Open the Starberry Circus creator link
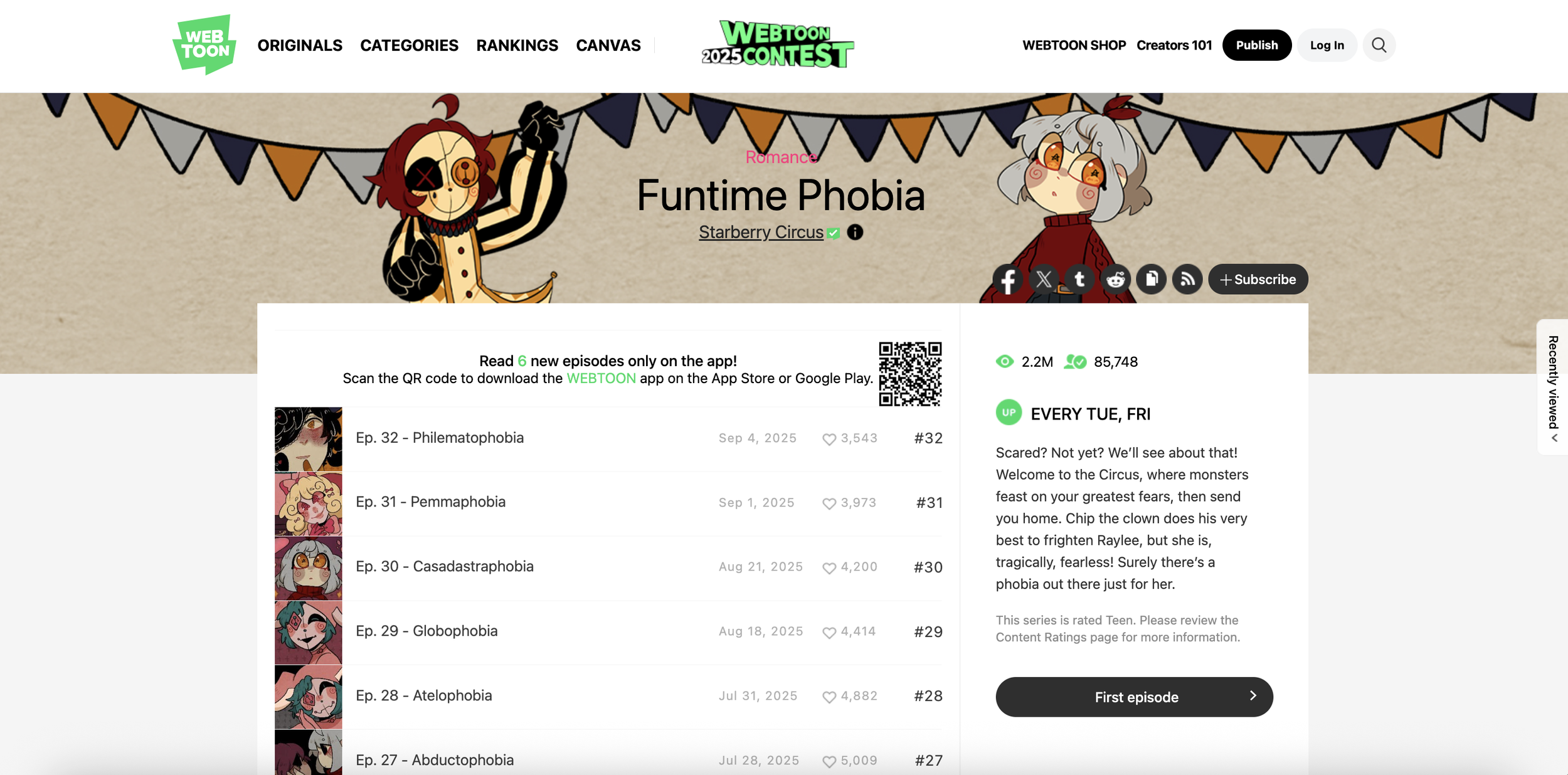The image size is (1568, 775). click(x=761, y=232)
